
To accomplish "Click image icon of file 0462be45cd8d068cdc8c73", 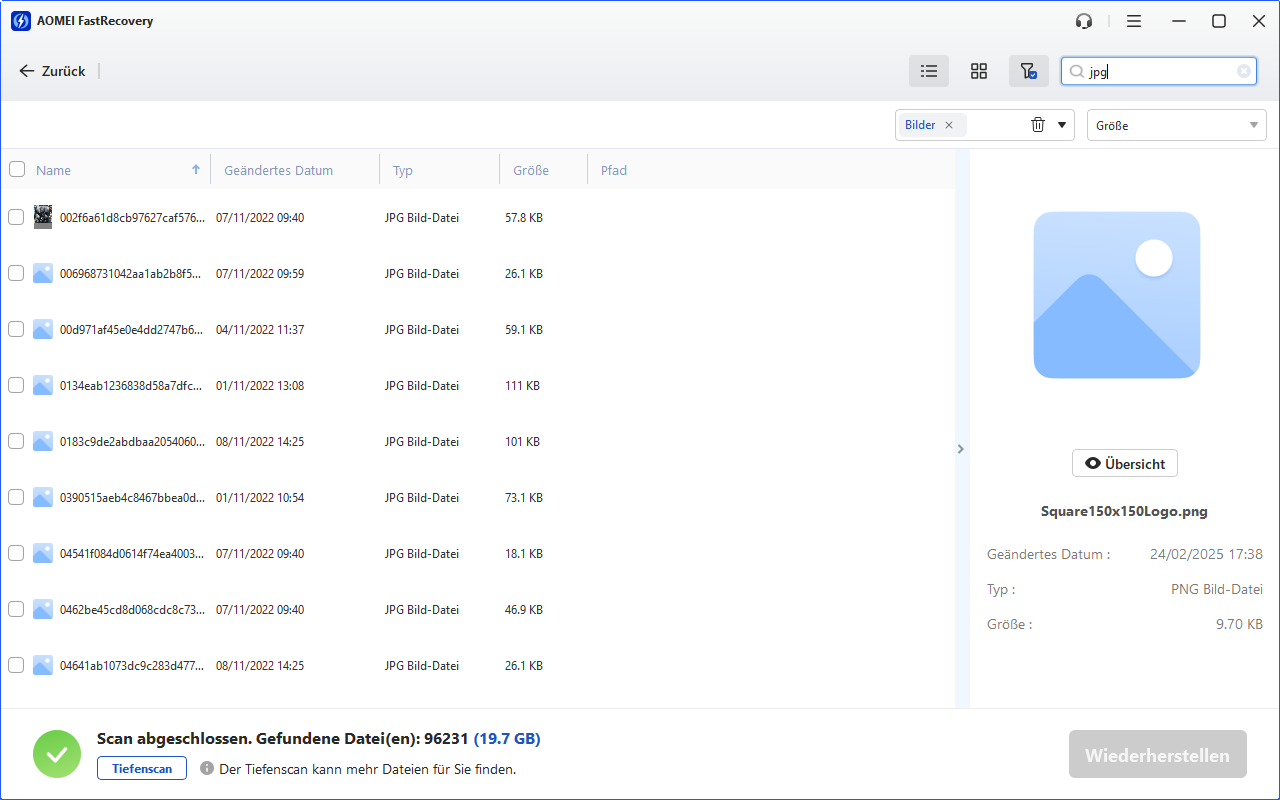I will click(x=43, y=609).
